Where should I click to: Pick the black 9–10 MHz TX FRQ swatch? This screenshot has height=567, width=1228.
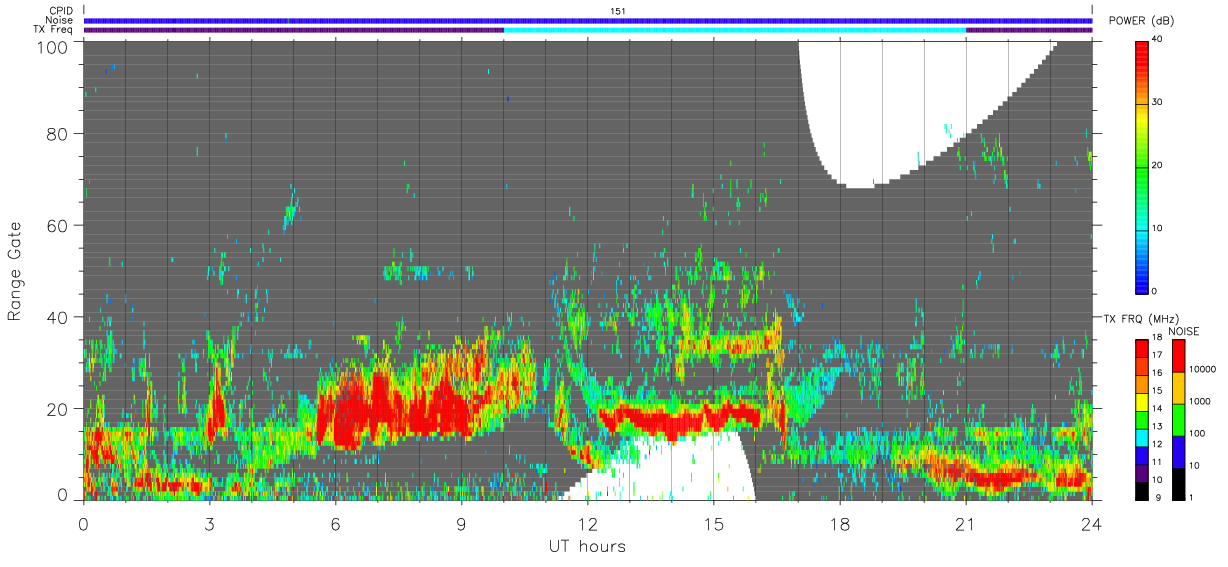[x=1141, y=490]
